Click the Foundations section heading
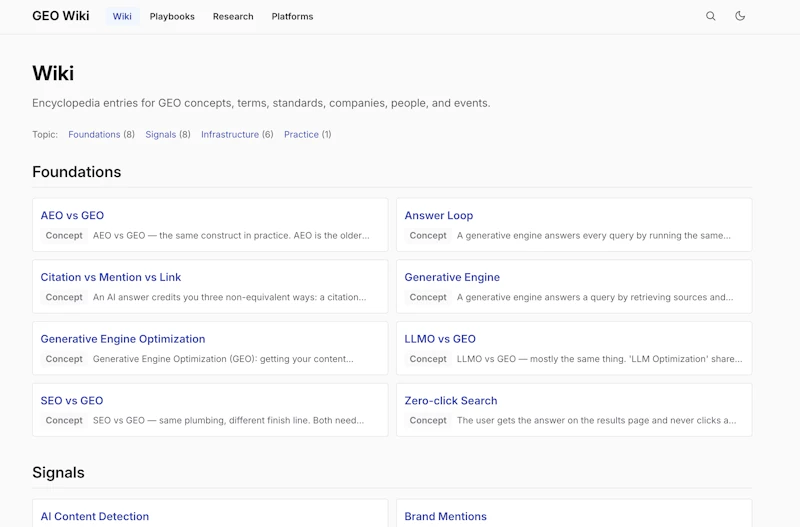800x527 pixels. (x=77, y=172)
